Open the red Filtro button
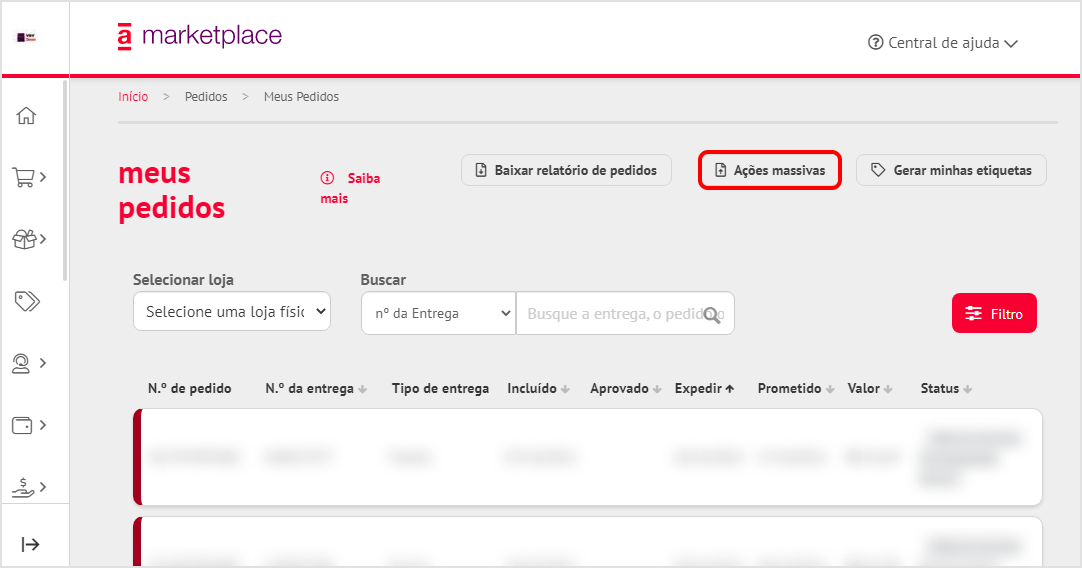The height and width of the screenshot is (568, 1082). (994, 313)
